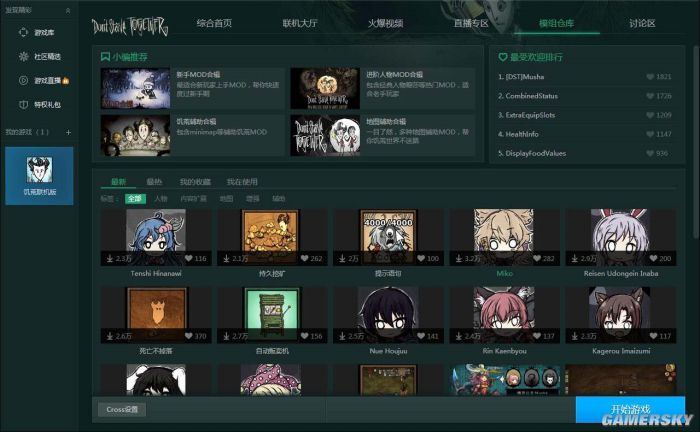Filter by the 全部 tag
Screen dimensions: 700x432
click(x=135, y=199)
